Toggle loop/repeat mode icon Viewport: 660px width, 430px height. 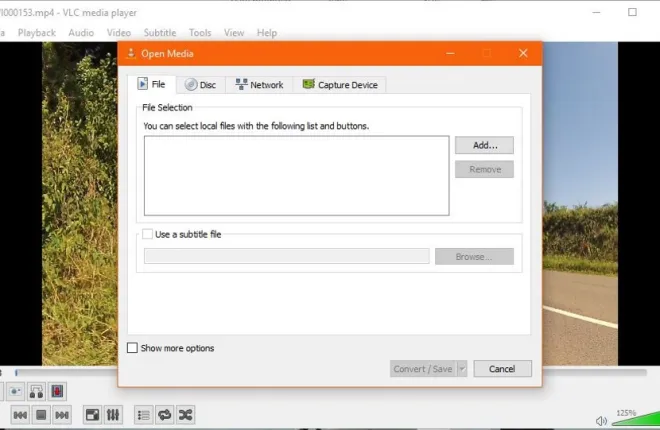point(165,415)
